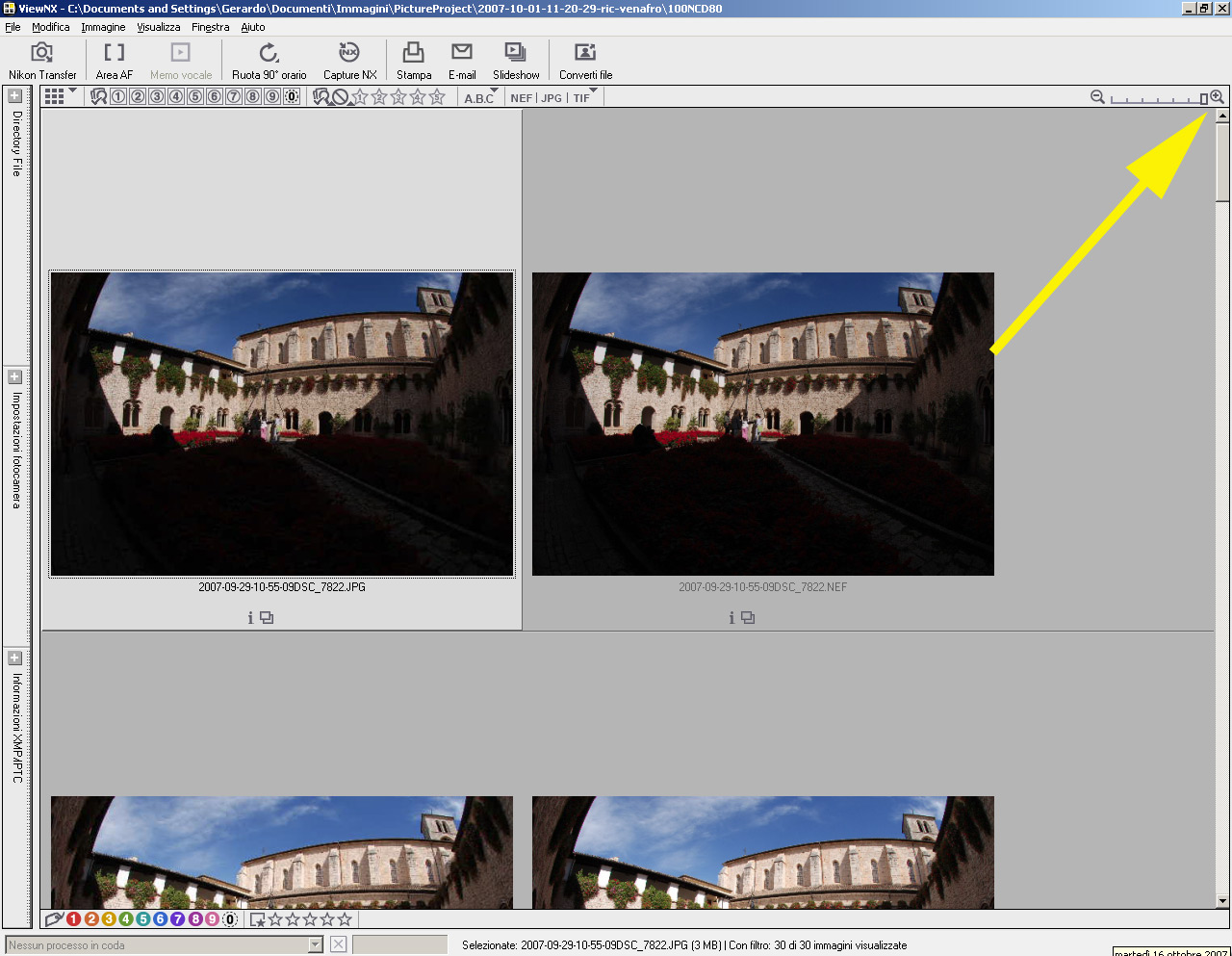The width and height of the screenshot is (1232, 956).
Task: Click the zoom in magnifier icon
Action: [1218, 96]
